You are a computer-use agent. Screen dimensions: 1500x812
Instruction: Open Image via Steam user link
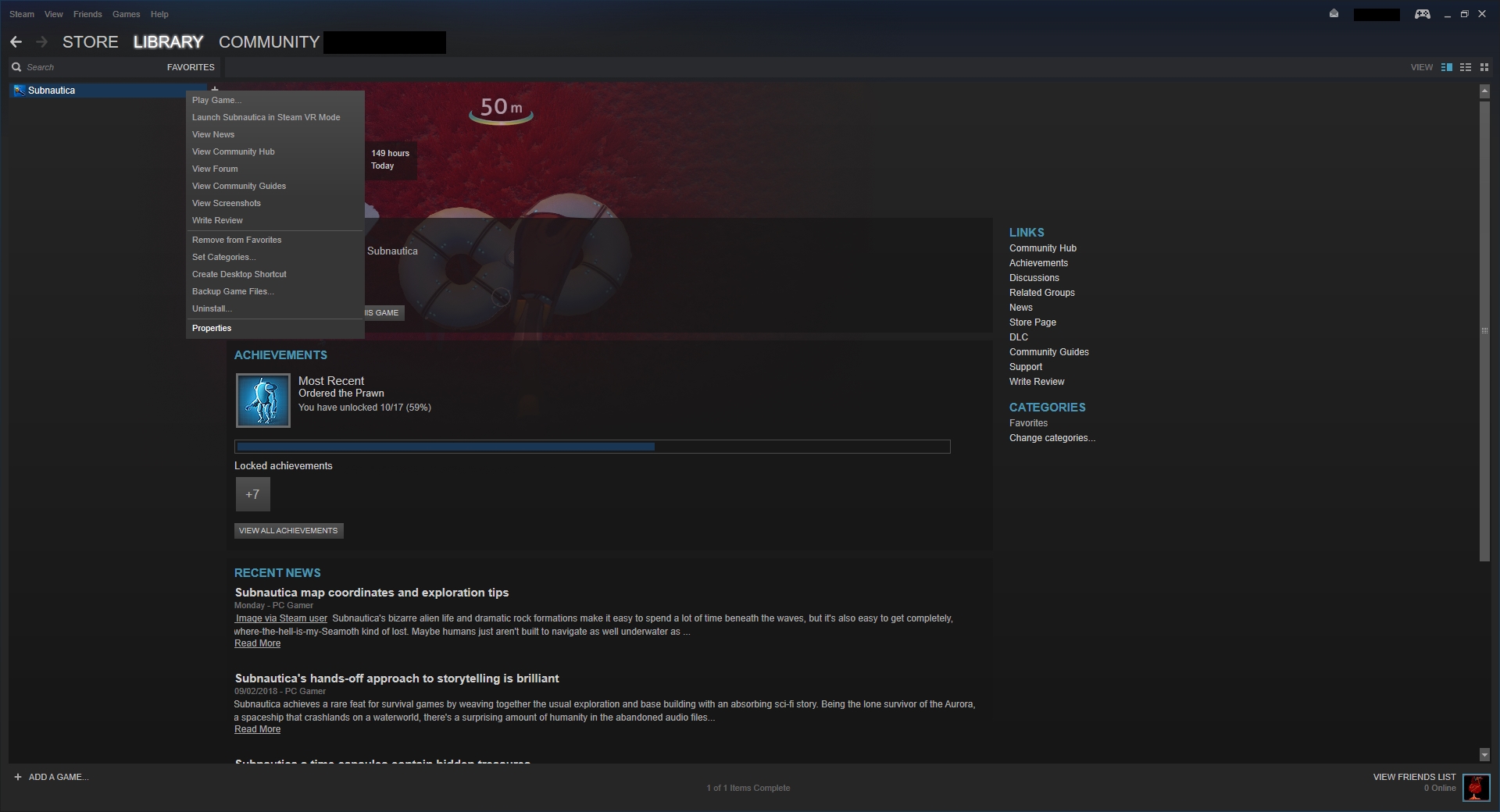pos(281,618)
